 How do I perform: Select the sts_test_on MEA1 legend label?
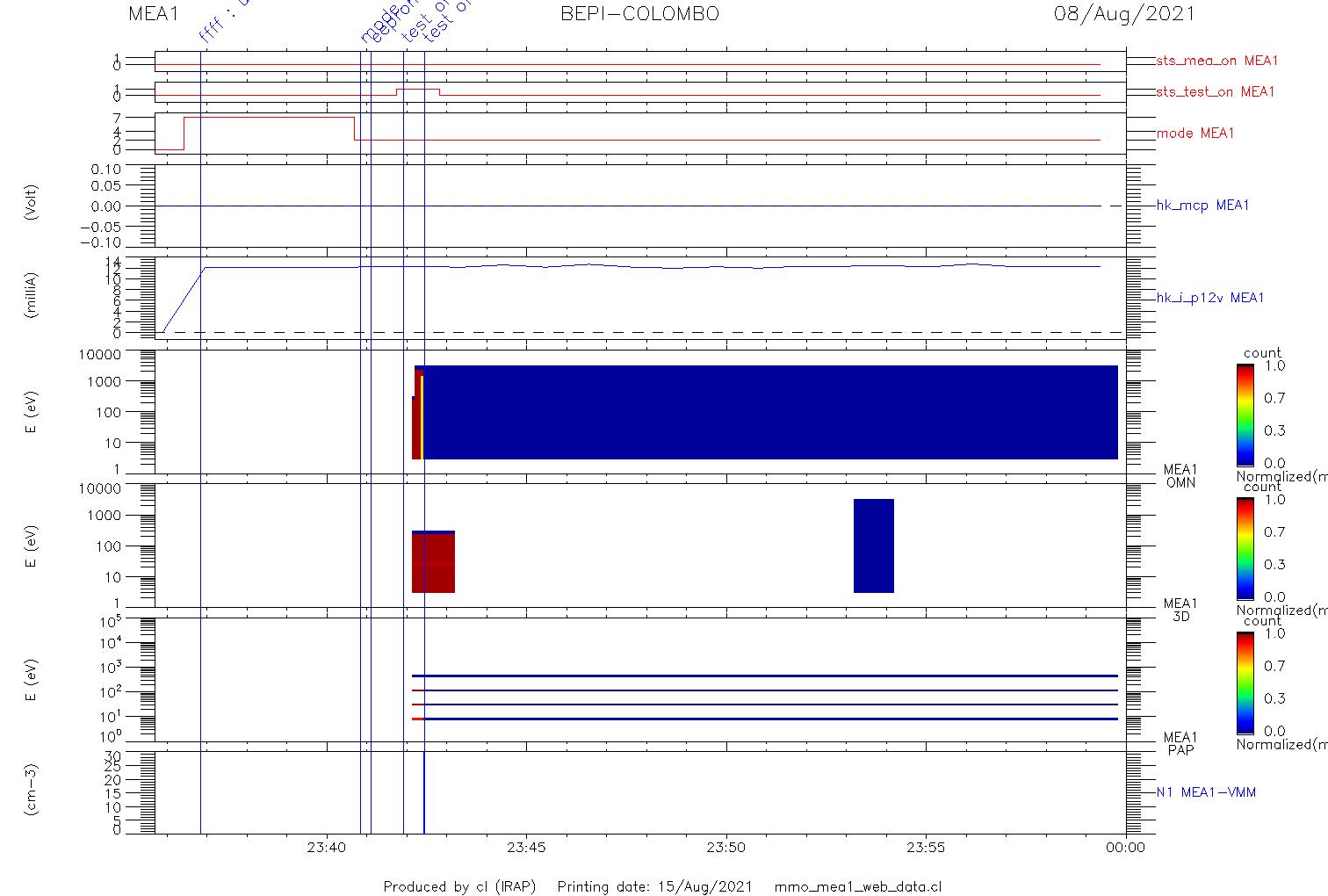click(x=1216, y=91)
